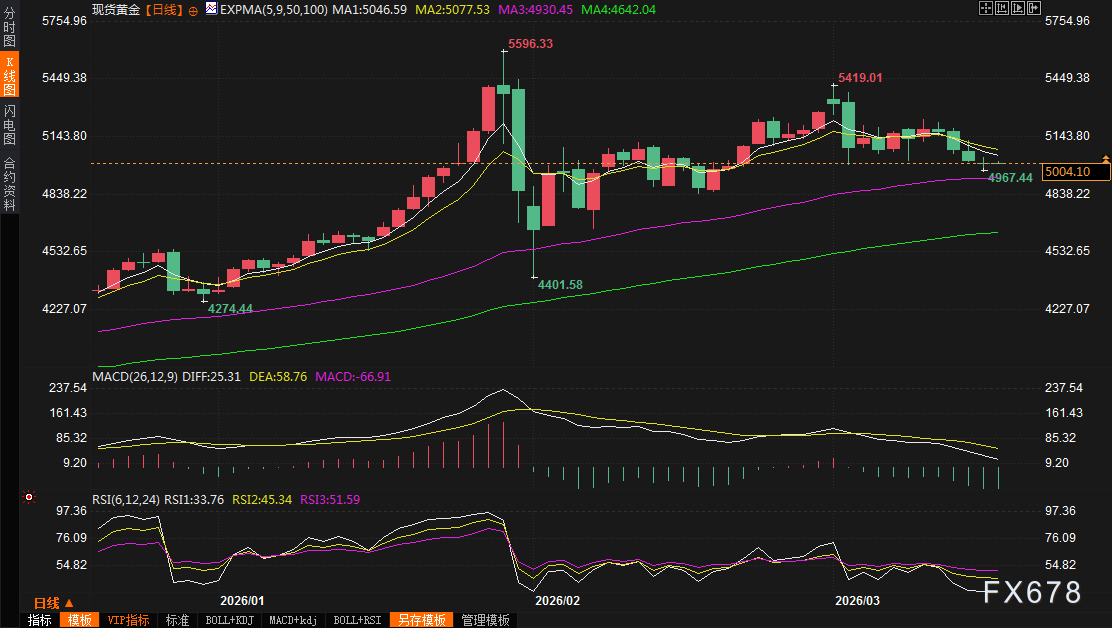
Task: Click the 另存模板 button
Action: pos(420,620)
